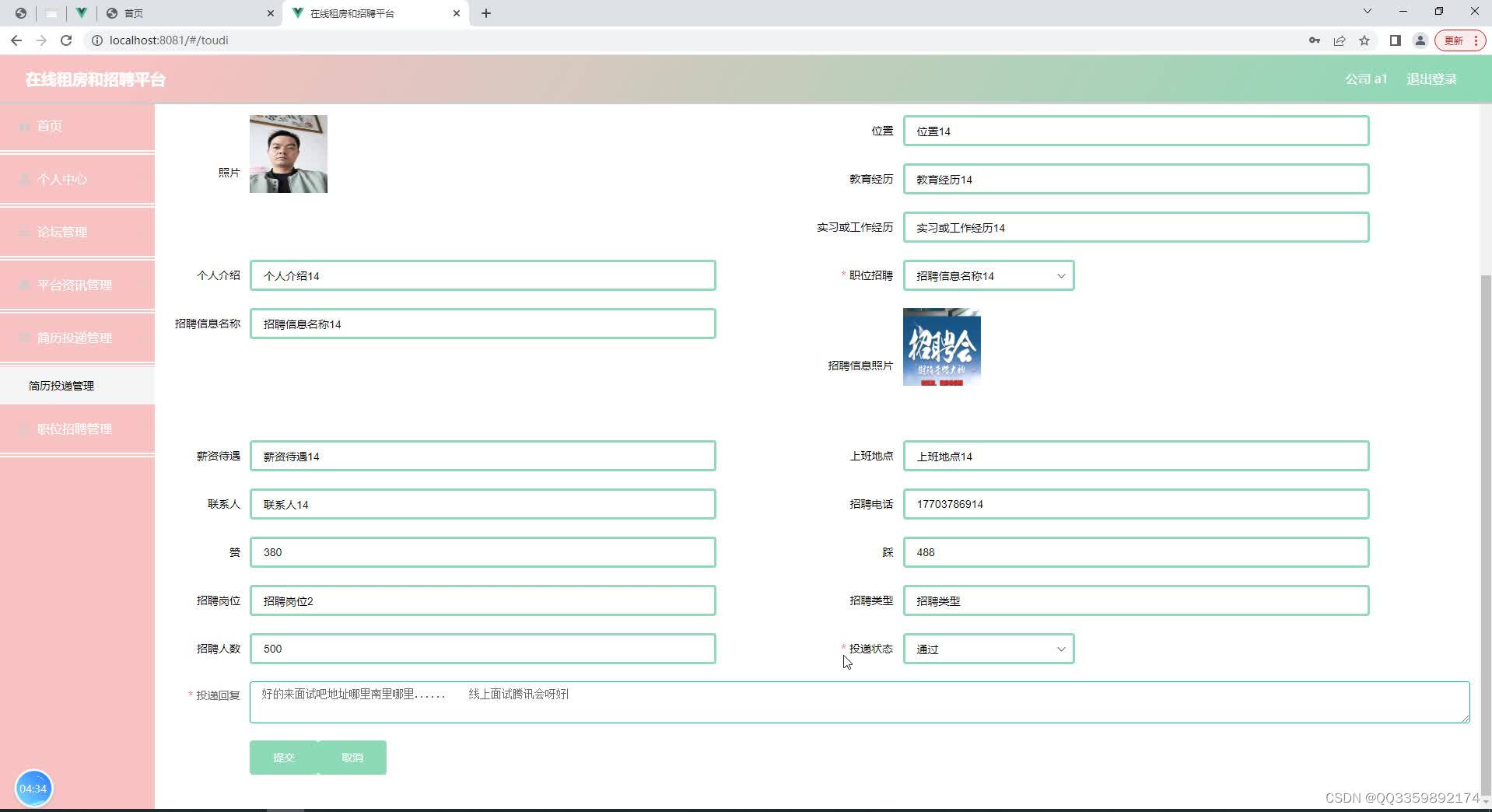Focus the 教育经历 input field
The image size is (1492, 812).
coord(1136,179)
